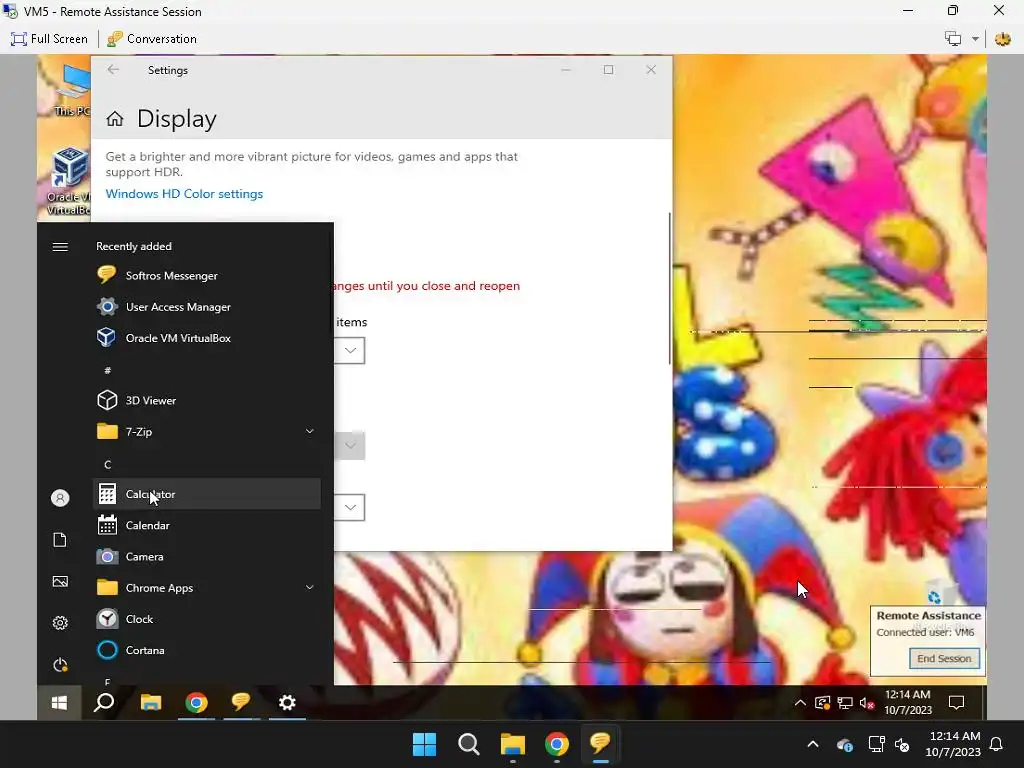Click the C letter header in app list

click(108, 464)
